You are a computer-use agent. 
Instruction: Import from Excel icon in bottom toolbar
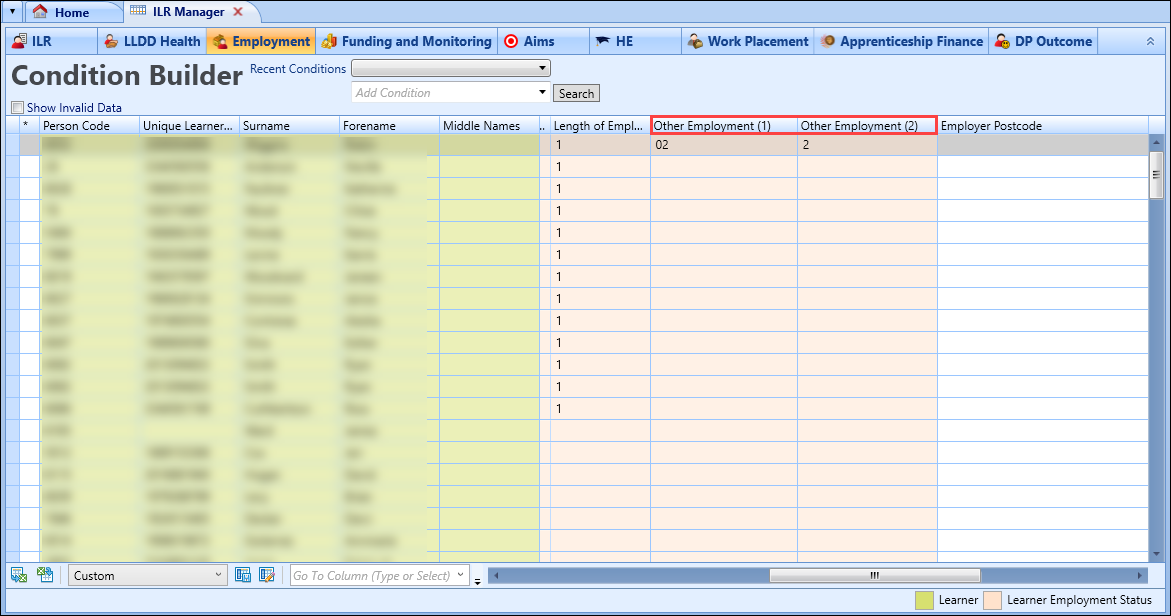point(45,575)
